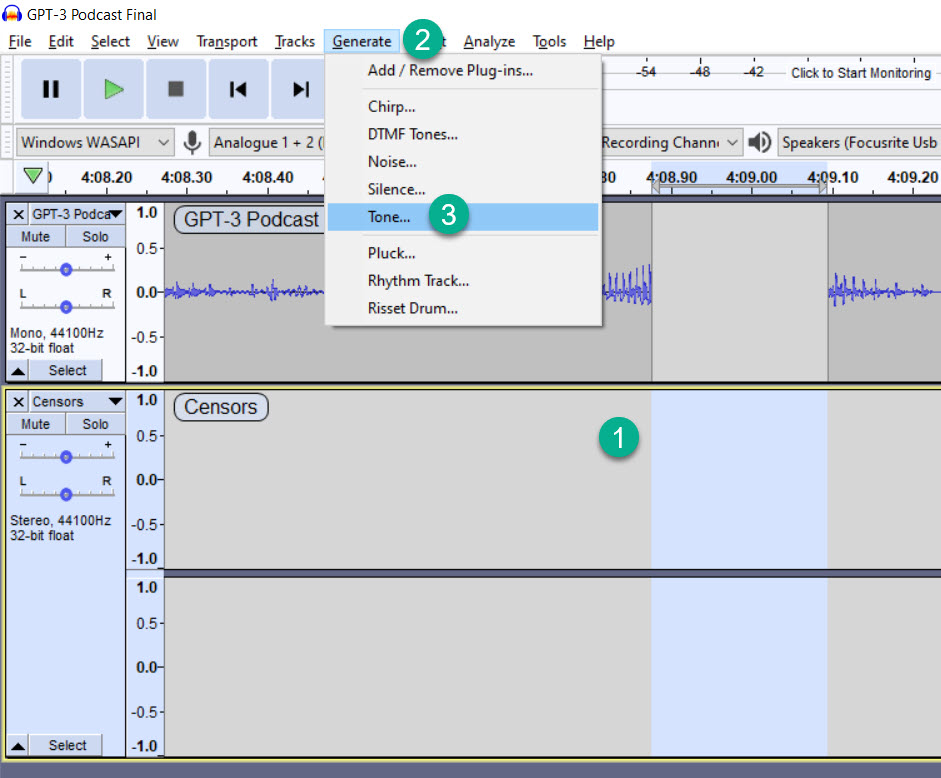Collapse the GPT-3 Podcast track with the arrow

(x=18, y=371)
